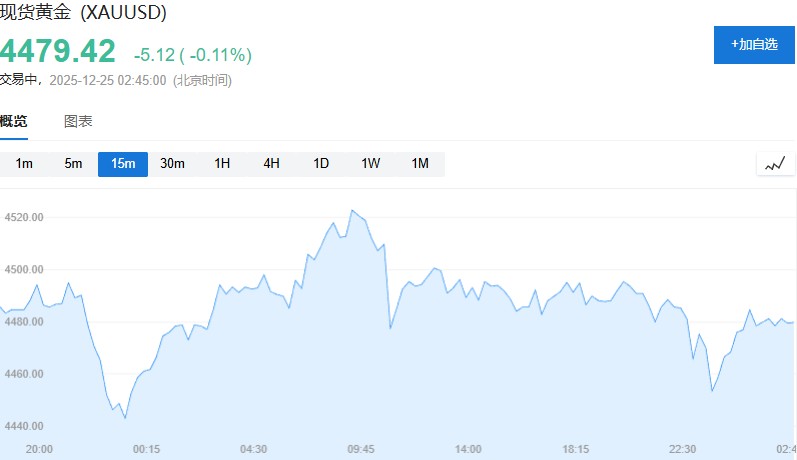Select the 1D daily interval

[x=321, y=164]
